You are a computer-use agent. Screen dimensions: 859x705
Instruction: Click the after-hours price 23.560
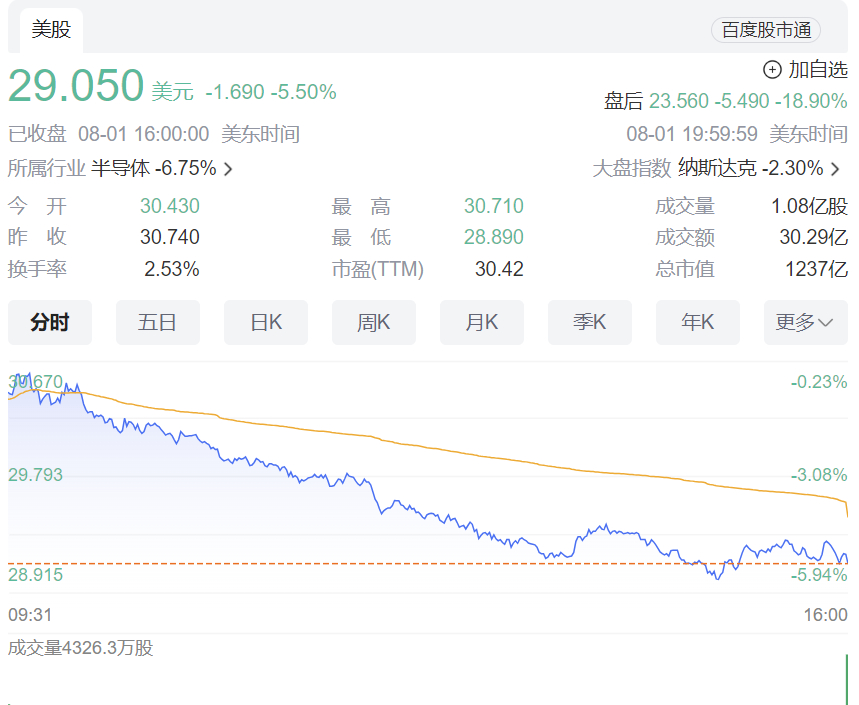pos(679,101)
